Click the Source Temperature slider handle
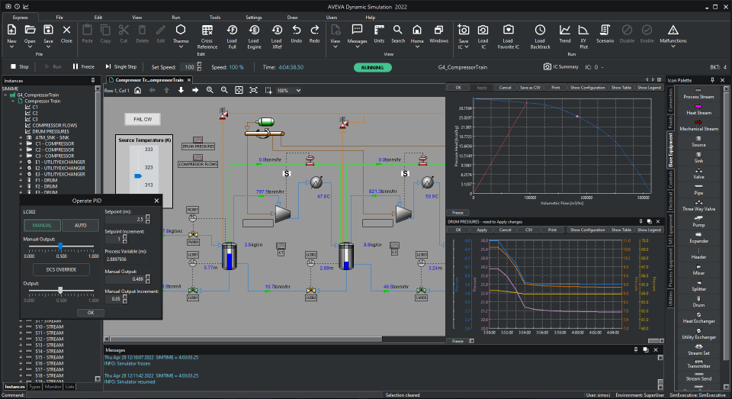732x399 pixels. (x=138, y=176)
